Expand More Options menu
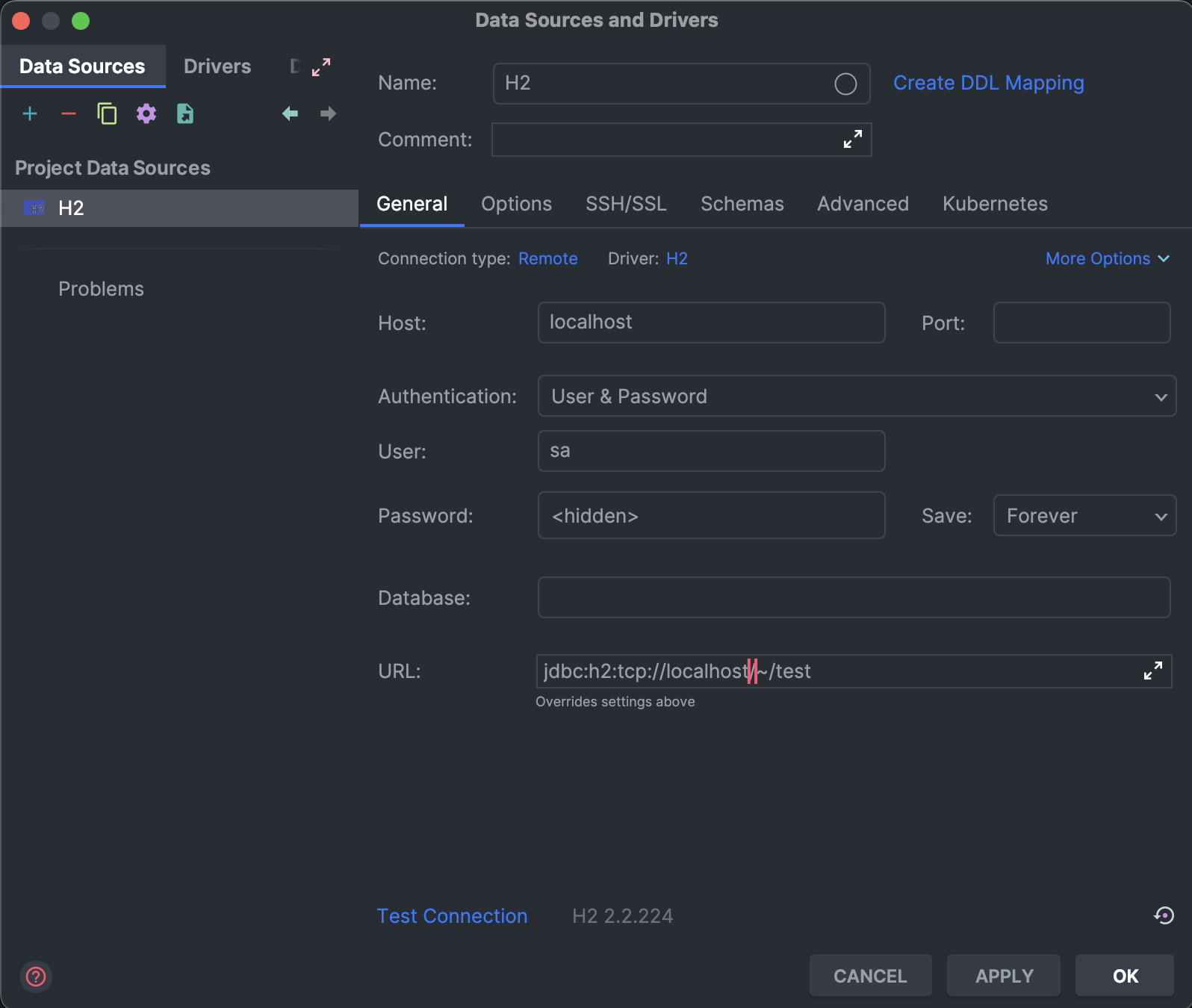Image resolution: width=1192 pixels, height=1008 pixels. pos(1108,258)
